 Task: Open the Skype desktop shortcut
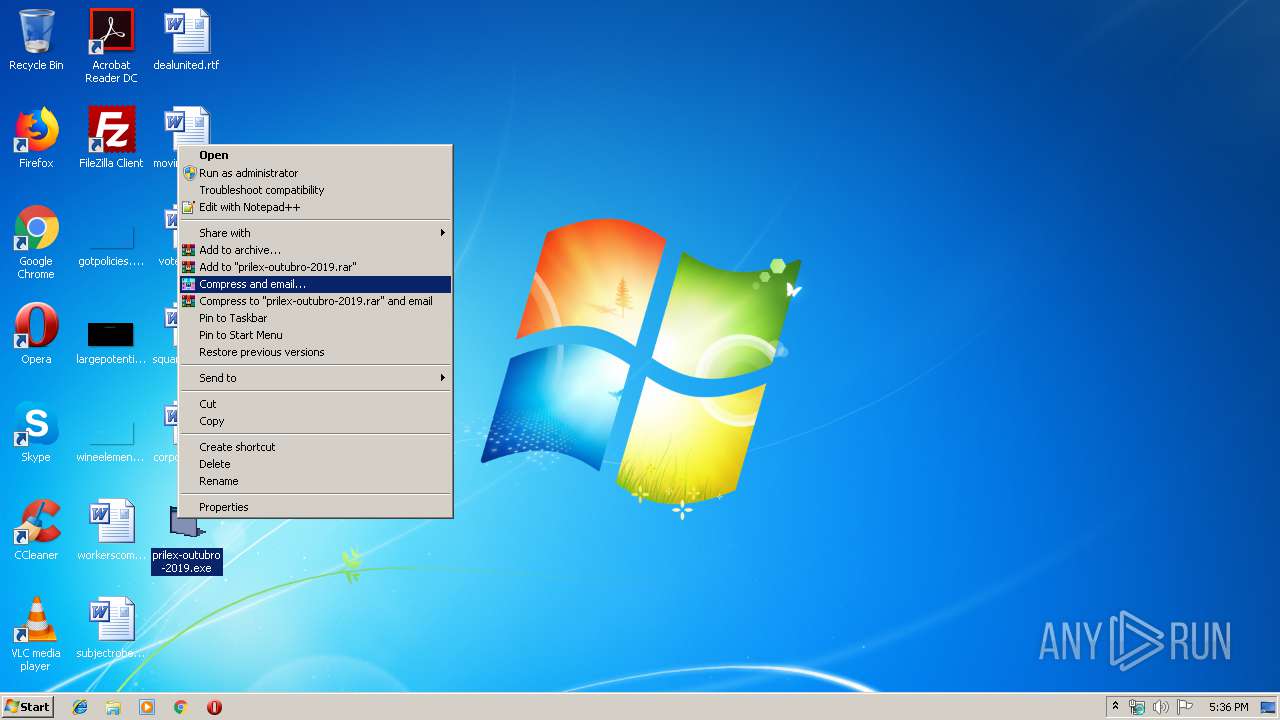[x=36, y=432]
